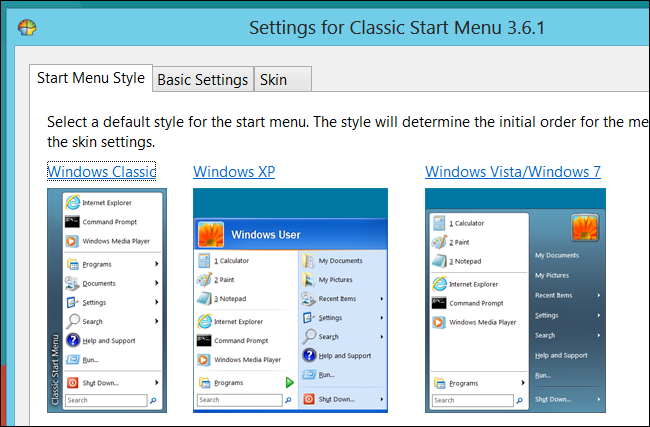Screen dimensions: 650x427
Task: Click Internet Explorer icon in Windows Classic preview
Action: (73, 202)
